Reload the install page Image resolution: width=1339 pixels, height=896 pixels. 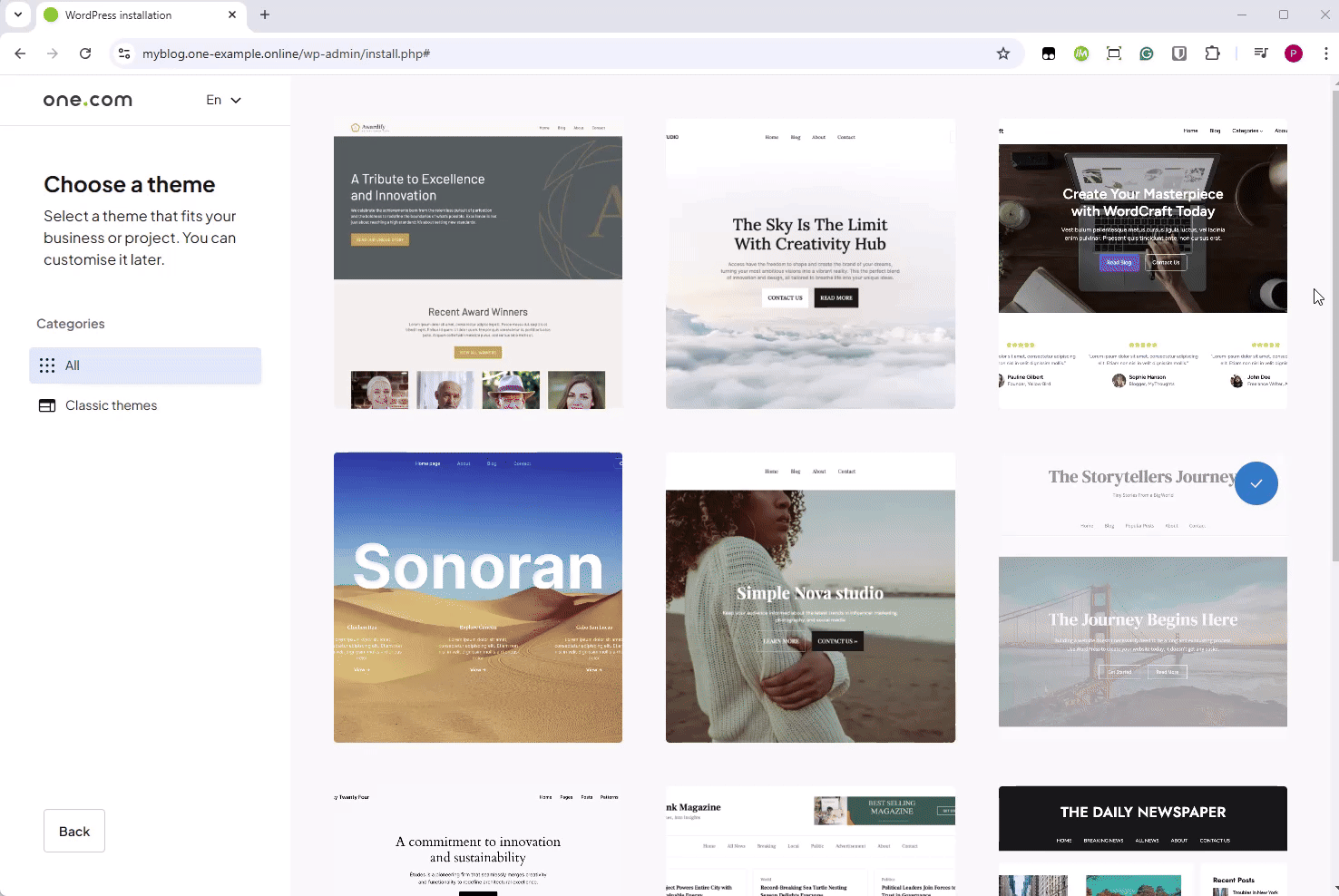pos(85,54)
